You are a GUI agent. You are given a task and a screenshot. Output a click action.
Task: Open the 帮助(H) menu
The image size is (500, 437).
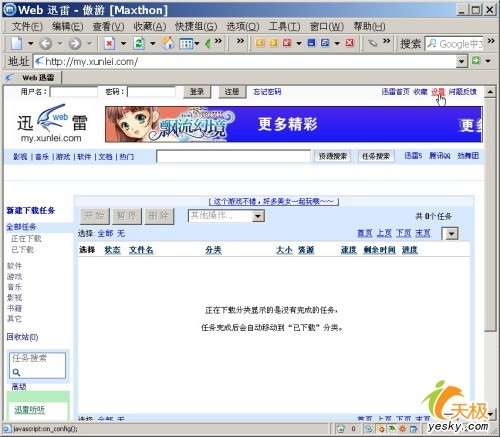(x=369, y=26)
